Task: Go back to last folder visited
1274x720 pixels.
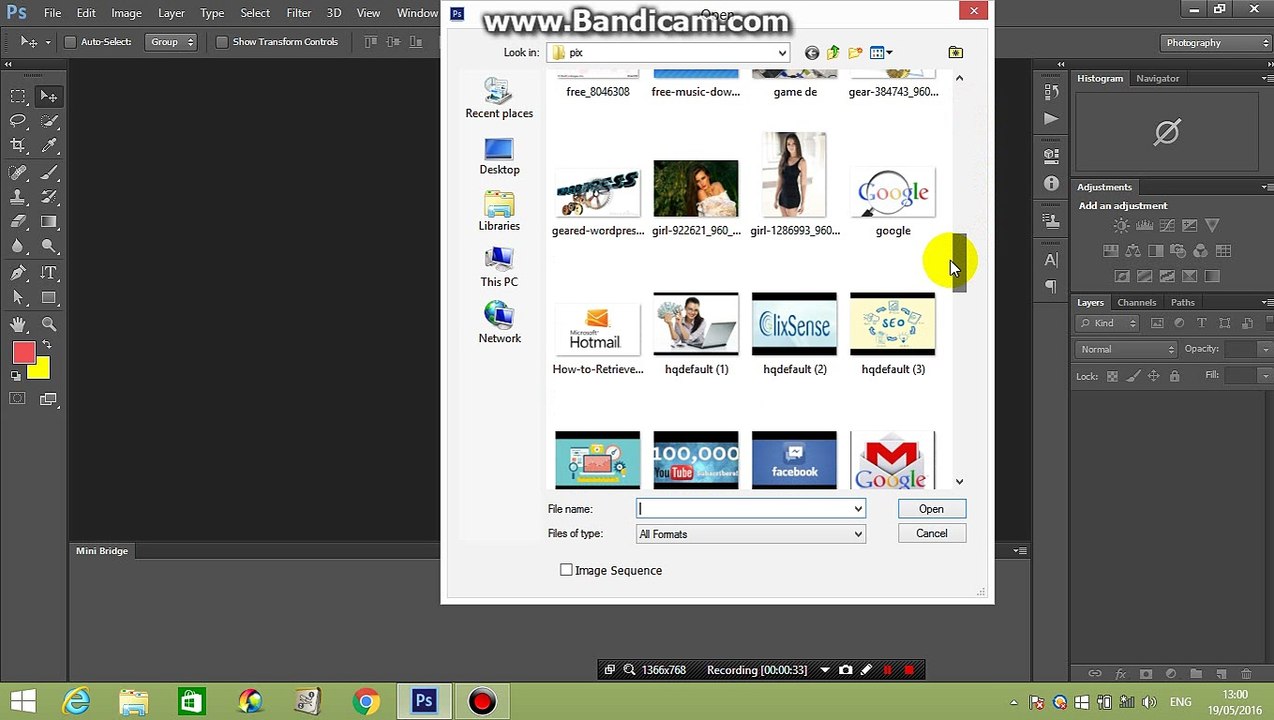Action: tap(812, 52)
